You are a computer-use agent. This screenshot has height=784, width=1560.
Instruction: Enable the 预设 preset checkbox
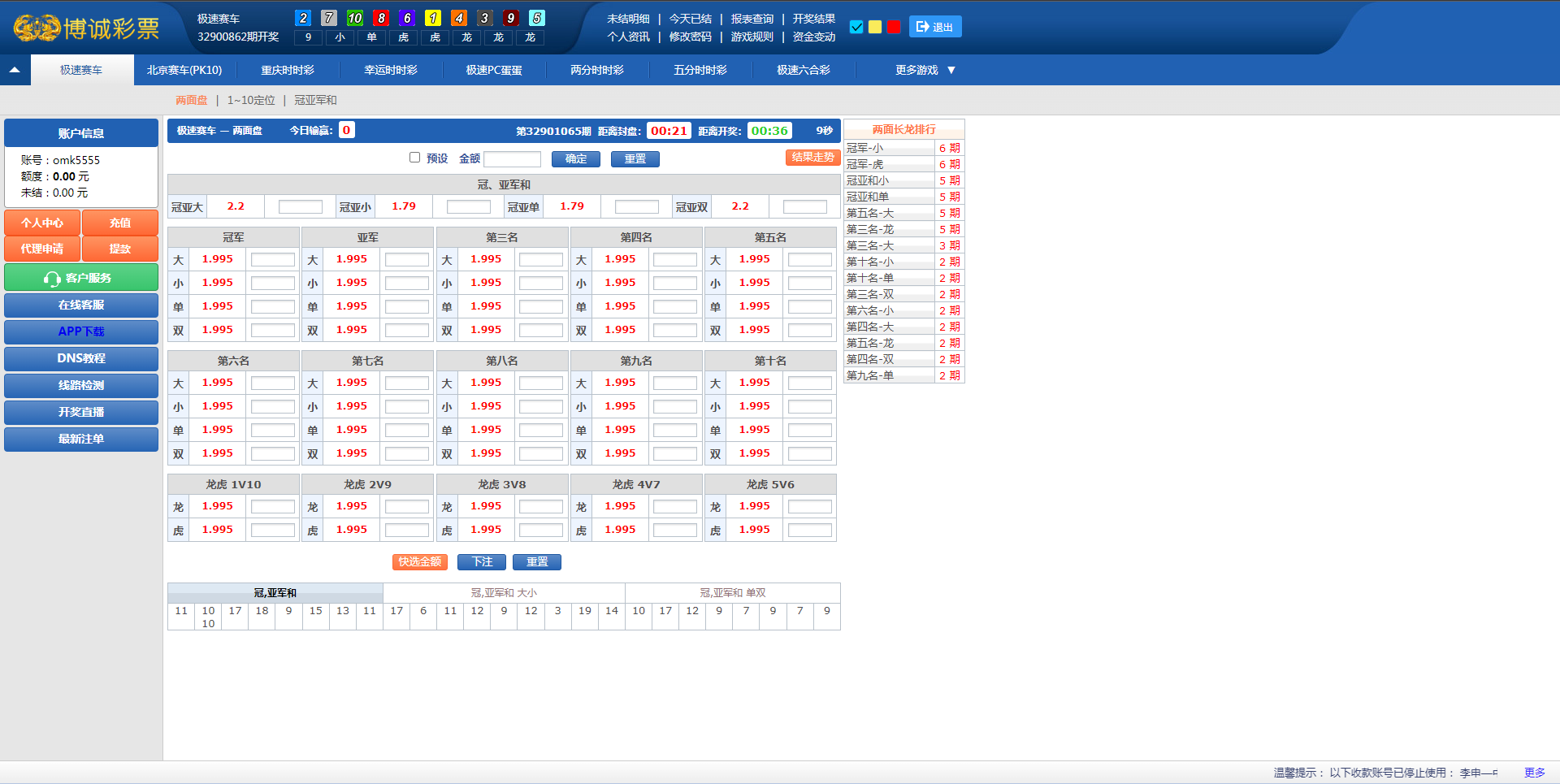[x=414, y=158]
